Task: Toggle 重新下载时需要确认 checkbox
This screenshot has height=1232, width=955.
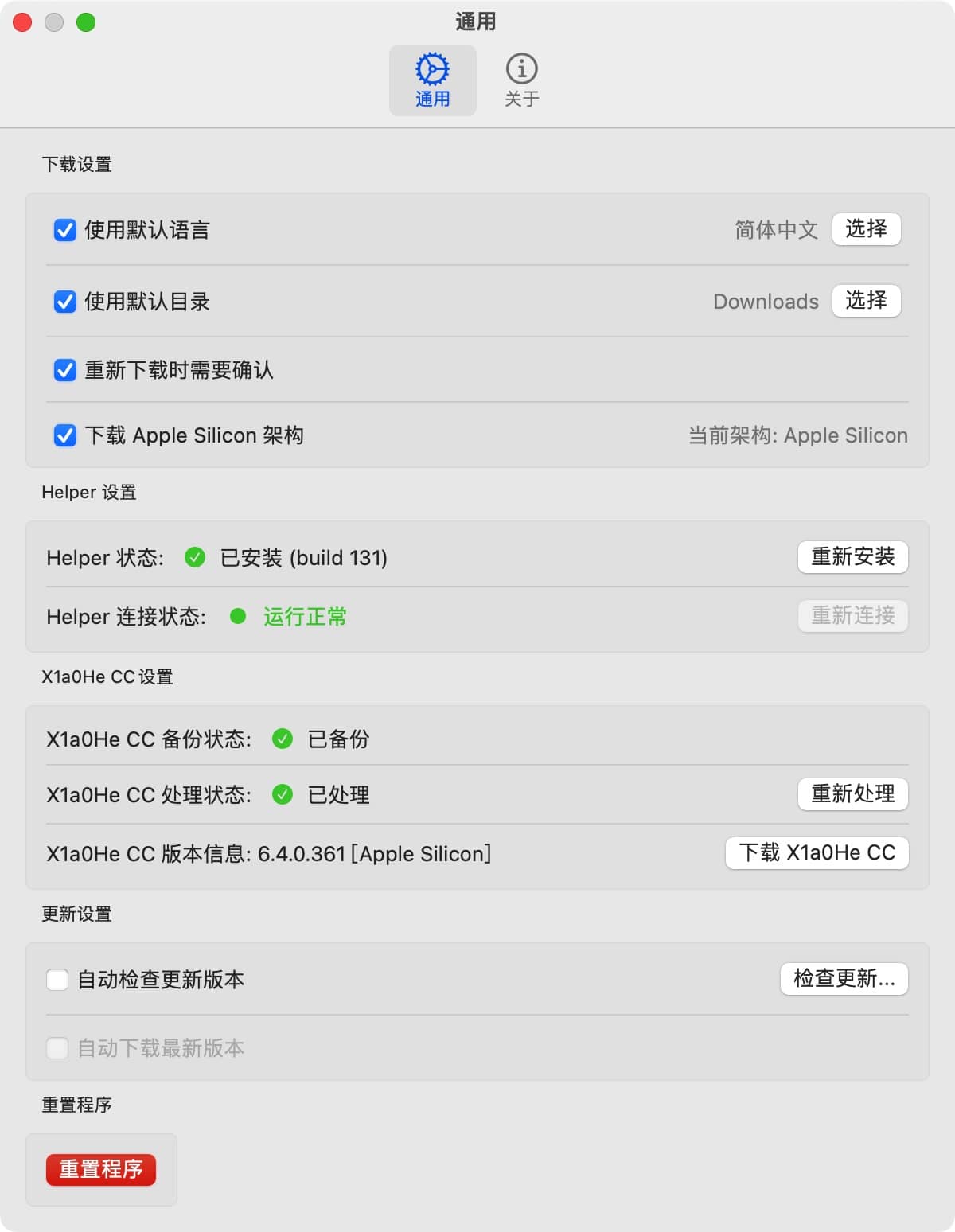Action: tap(64, 370)
